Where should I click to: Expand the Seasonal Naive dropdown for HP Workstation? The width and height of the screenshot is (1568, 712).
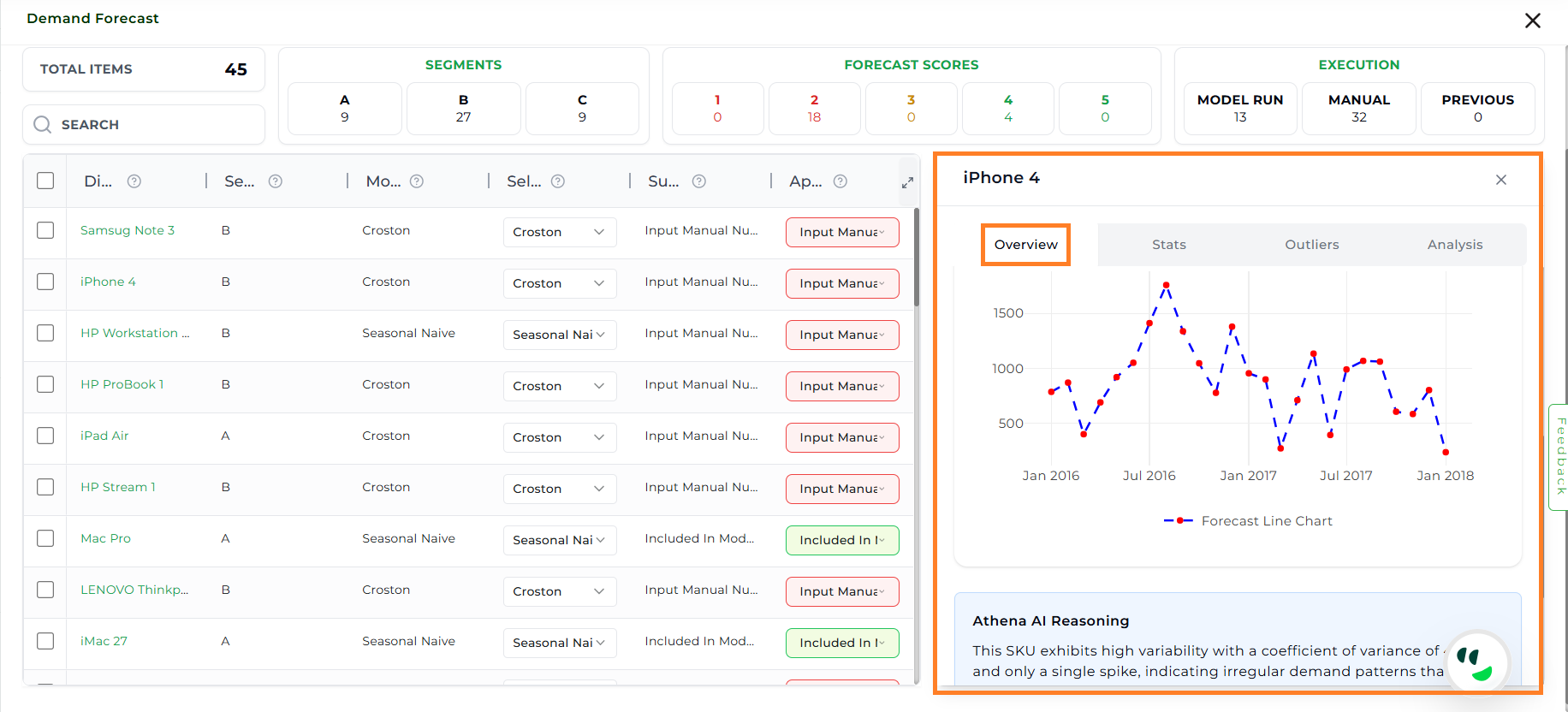(x=559, y=335)
